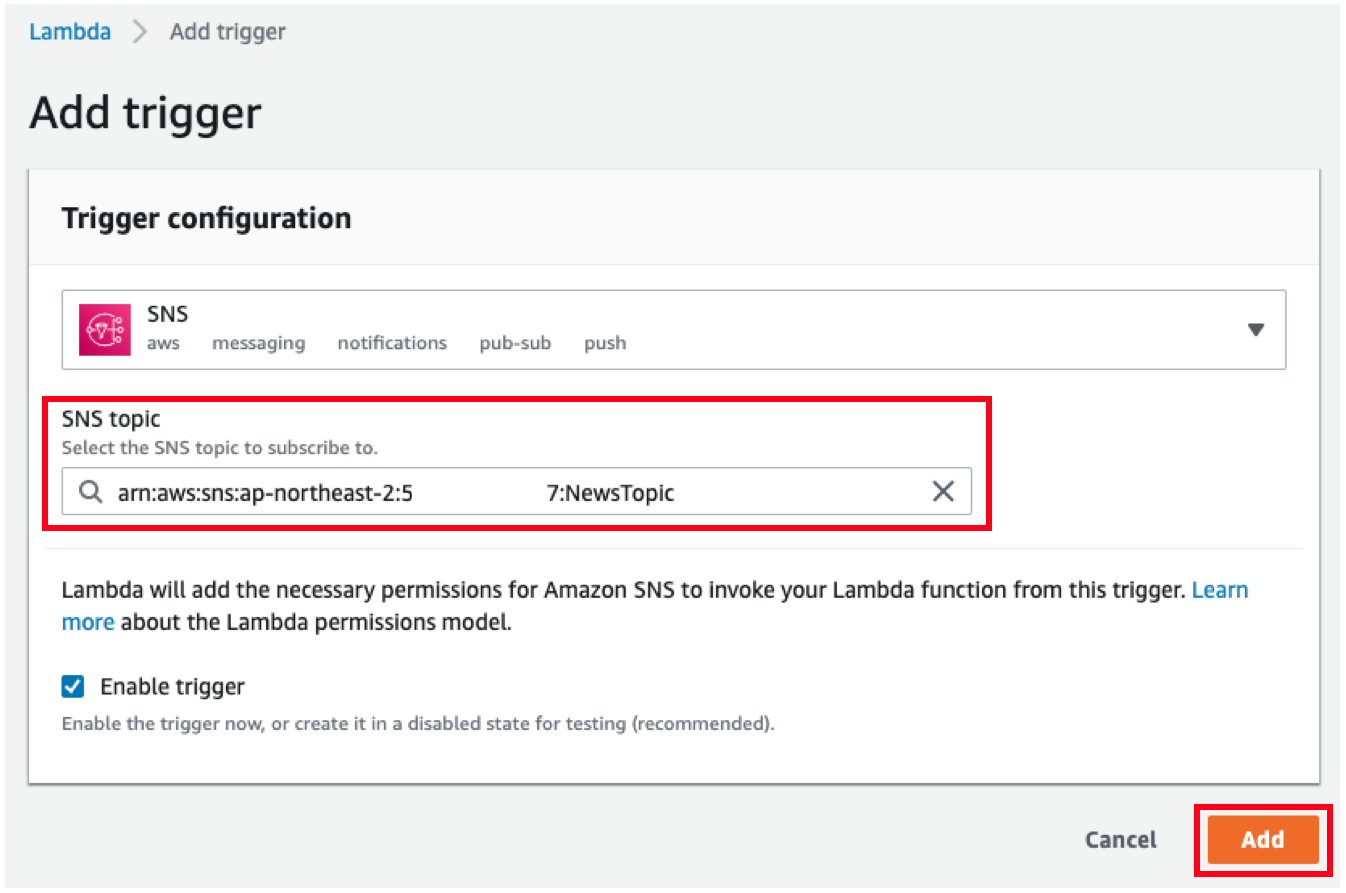Click the SNS topic ARN input field
The image size is (1346, 893).
tap(516, 491)
